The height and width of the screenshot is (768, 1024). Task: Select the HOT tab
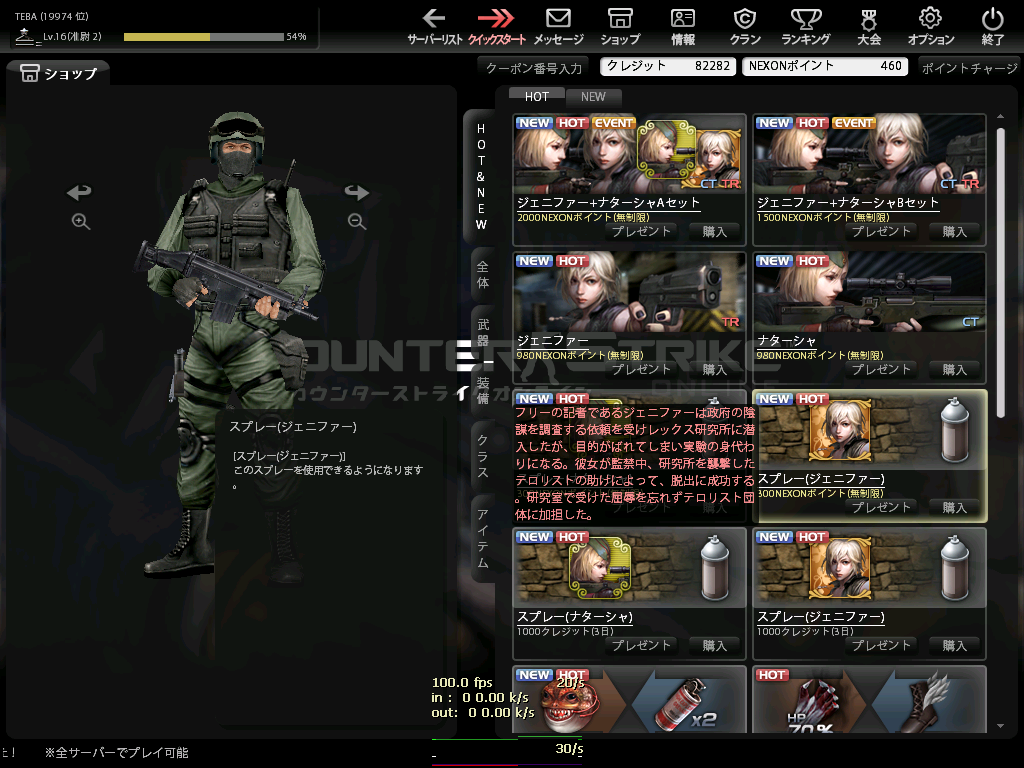click(537, 97)
